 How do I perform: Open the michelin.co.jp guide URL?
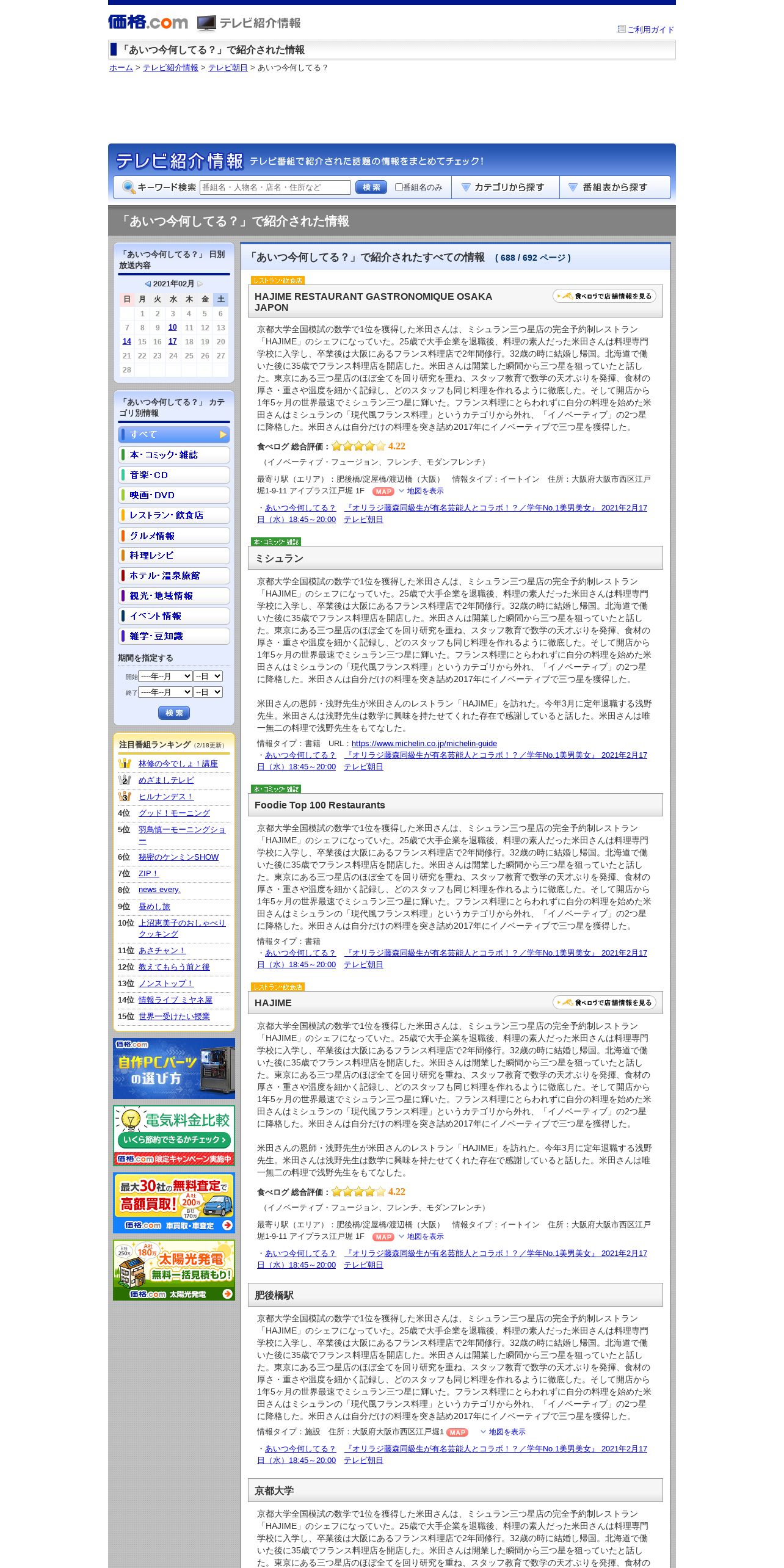[x=424, y=744]
